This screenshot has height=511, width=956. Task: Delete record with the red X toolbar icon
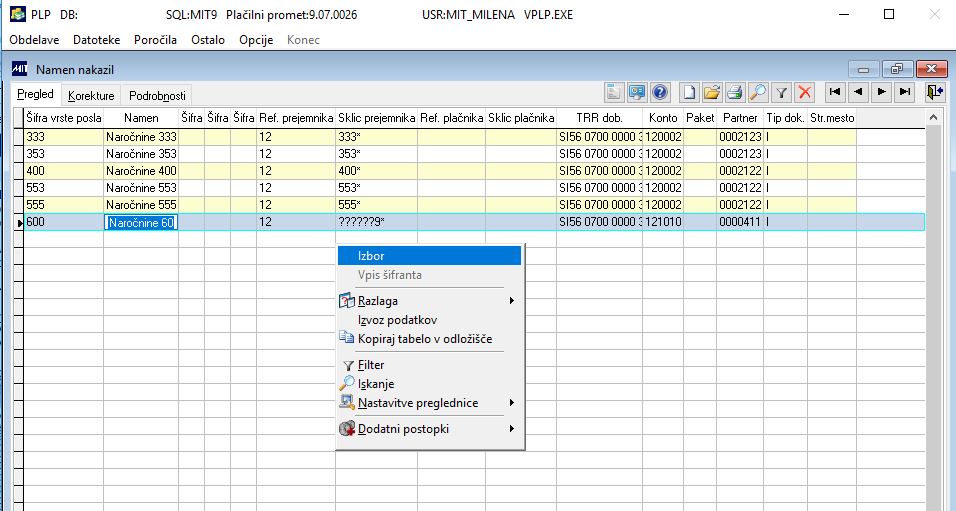point(805,92)
